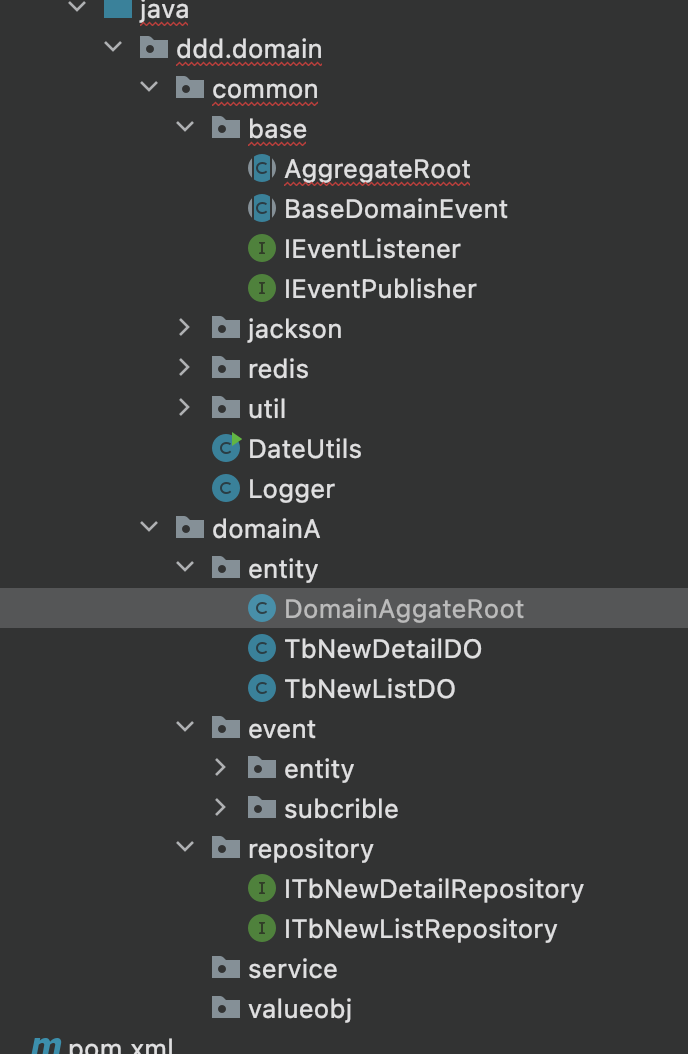Expand the subcrible folder under event
The width and height of the screenshot is (688, 1054).
pos(220,808)
